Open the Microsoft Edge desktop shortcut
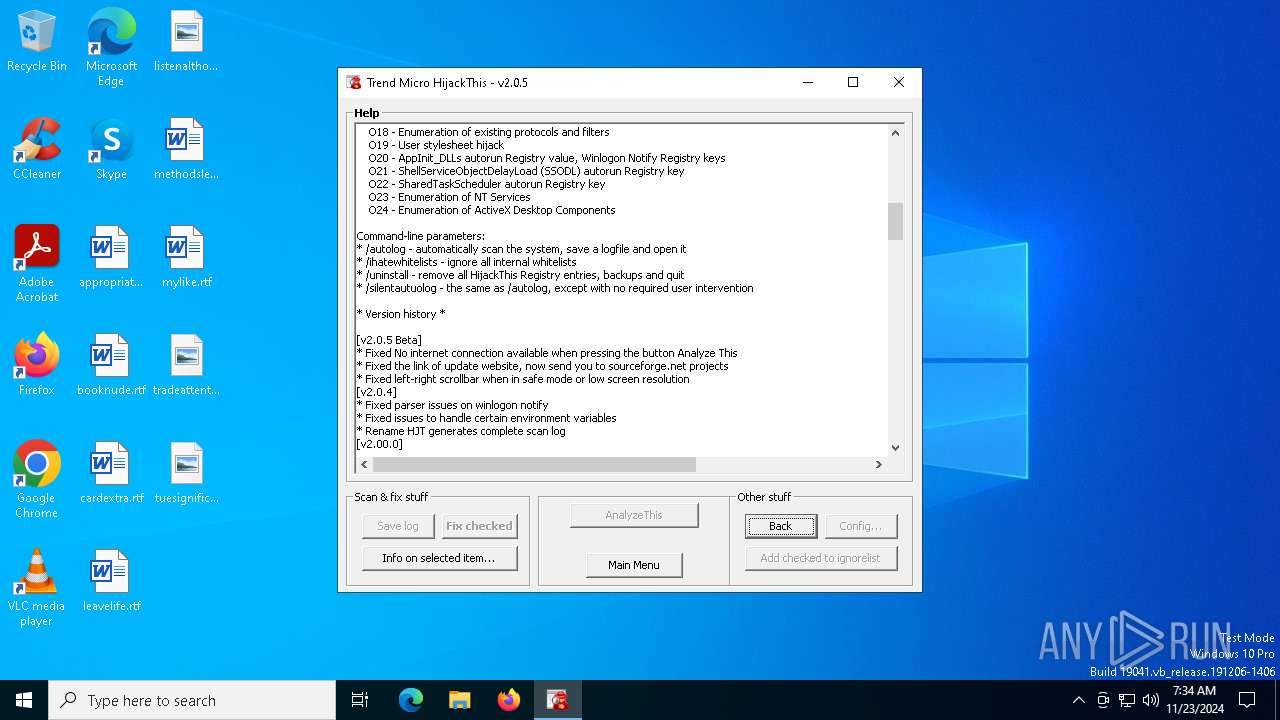 click(111, 47)
